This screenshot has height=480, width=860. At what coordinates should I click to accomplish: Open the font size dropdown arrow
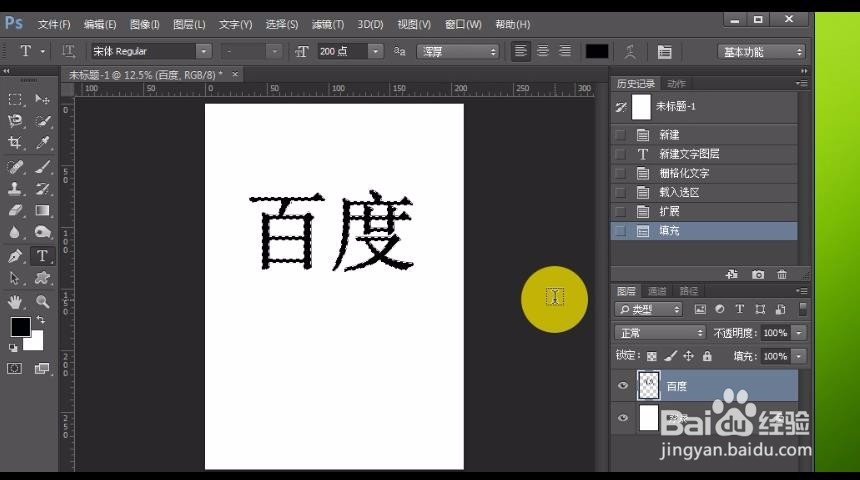[375, 51]
